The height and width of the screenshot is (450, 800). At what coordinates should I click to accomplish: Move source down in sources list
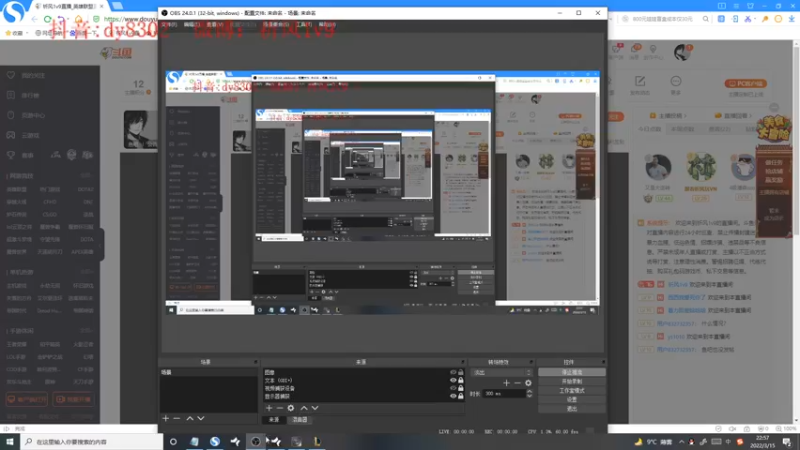click(x=315, y=408)
